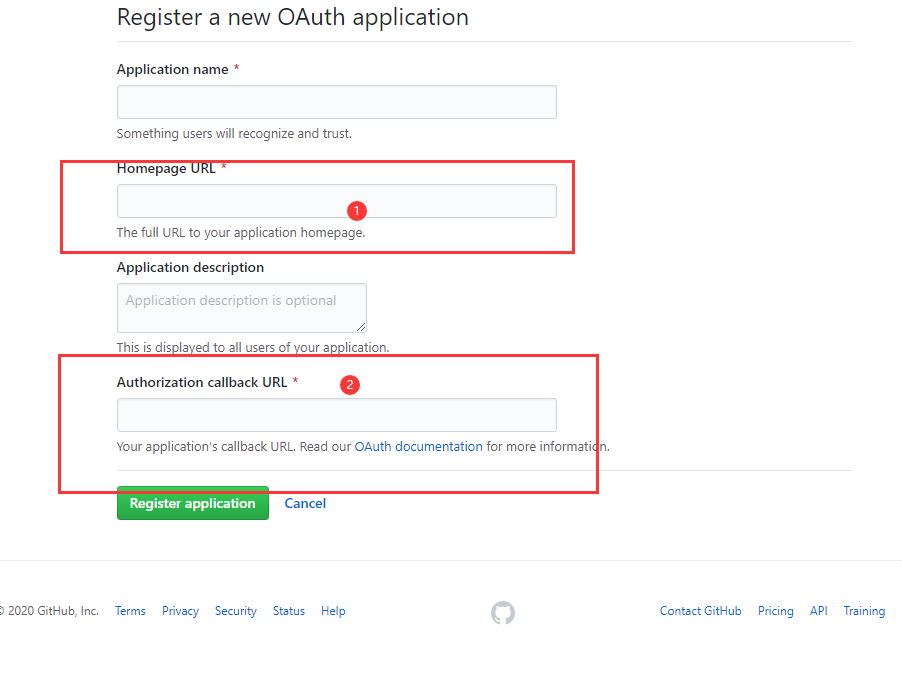Focus the Application name input field

click(337, 102)
